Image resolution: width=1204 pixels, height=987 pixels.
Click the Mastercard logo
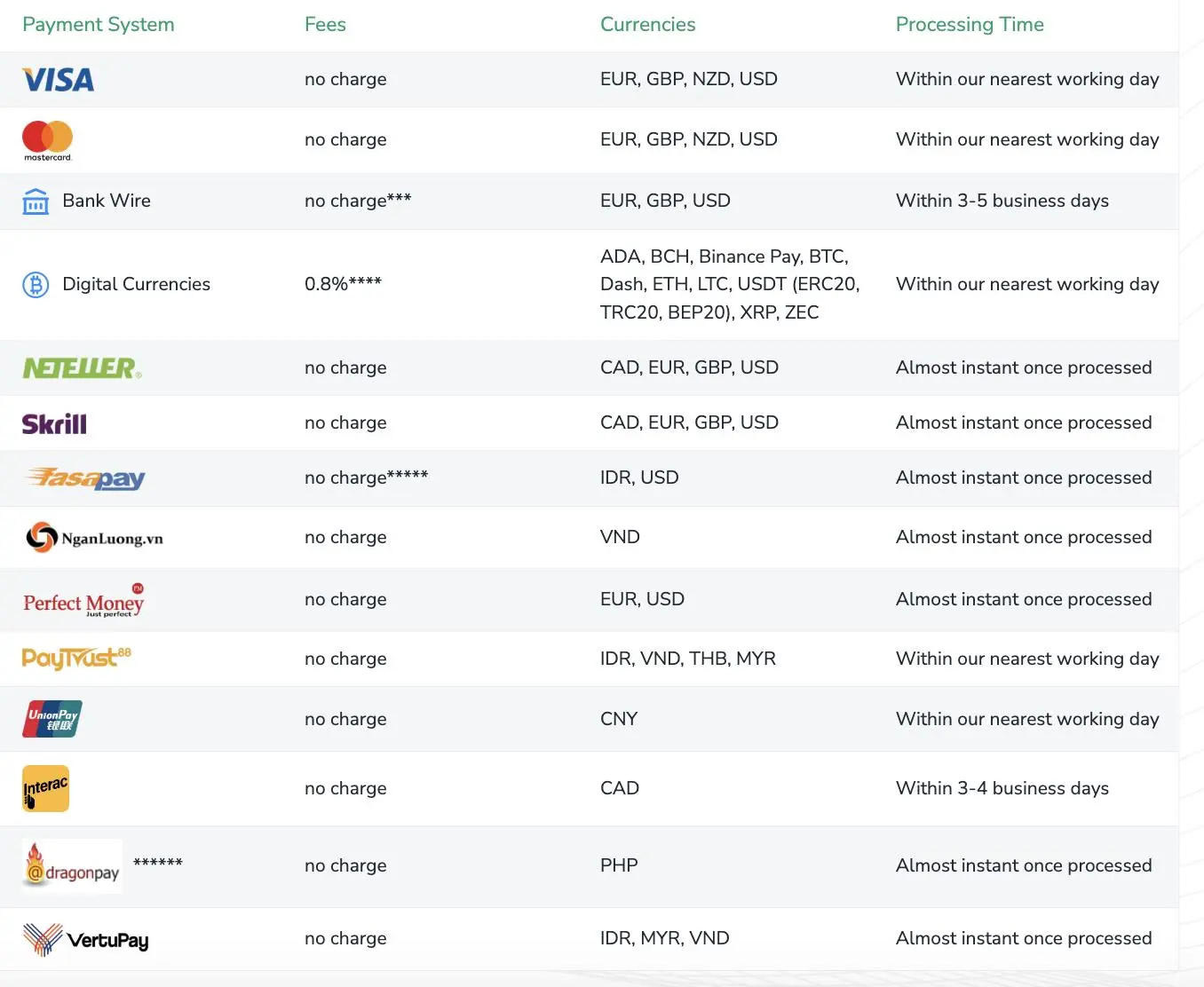(x=47, y=140)
